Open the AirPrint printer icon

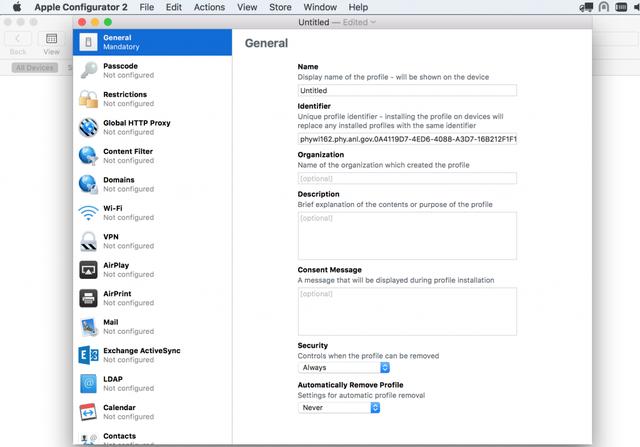point(89,298)
